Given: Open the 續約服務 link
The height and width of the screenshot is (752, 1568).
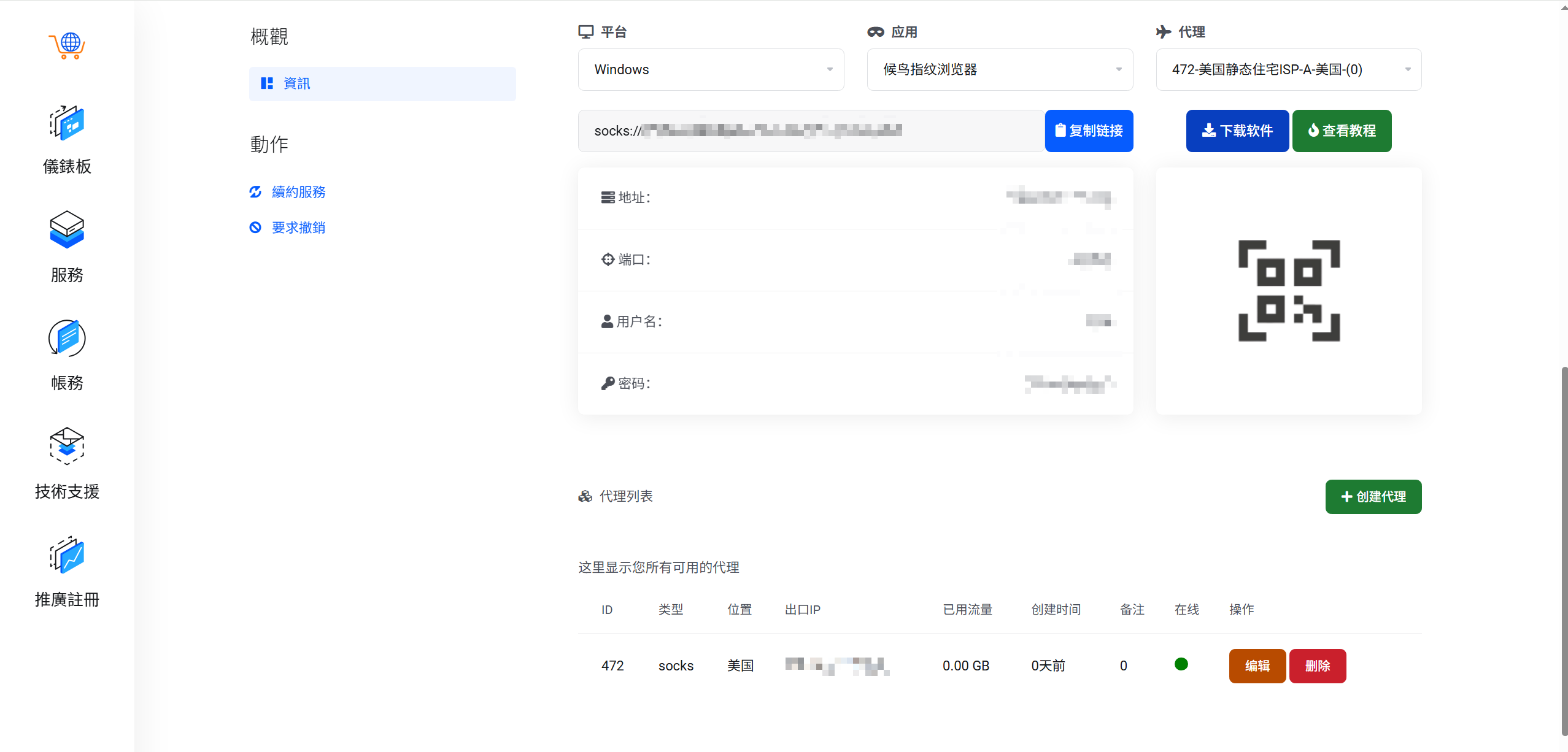Looking at the screenshot, I should pos(298,192).
